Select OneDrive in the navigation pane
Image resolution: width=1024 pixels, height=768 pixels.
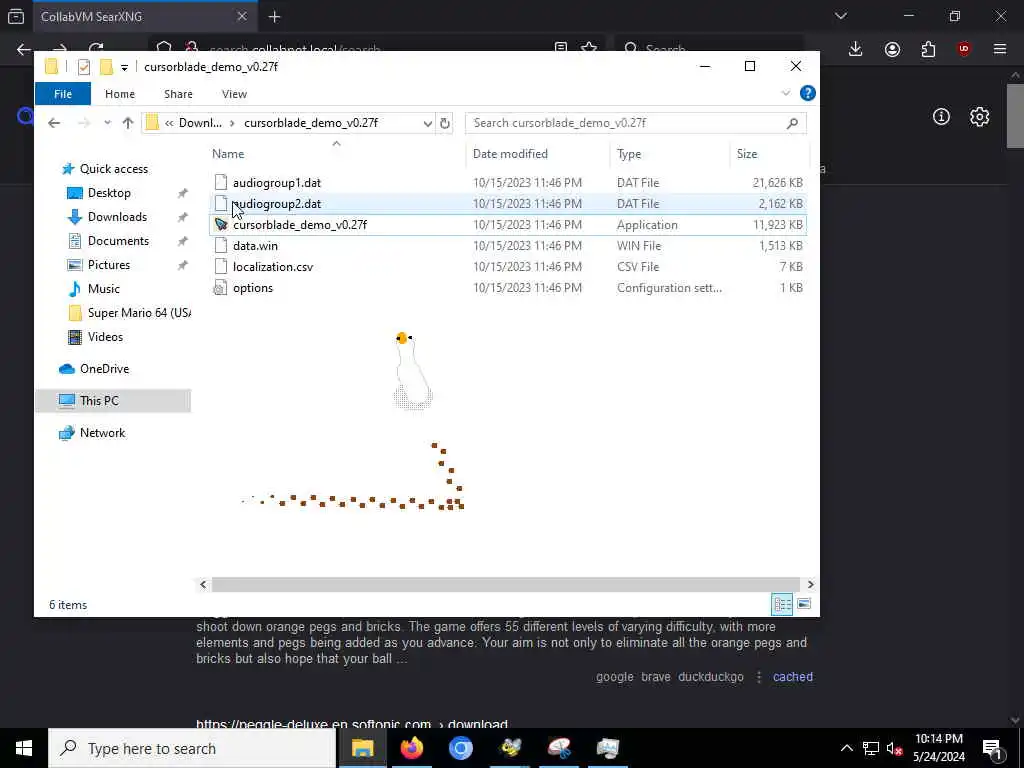[x=104, y=369]
